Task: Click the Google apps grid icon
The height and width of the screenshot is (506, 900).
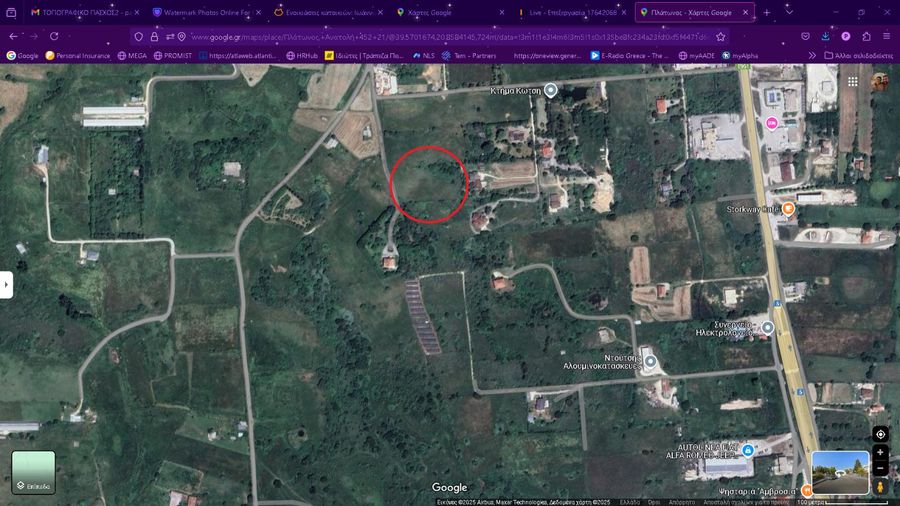Action: [x=852, y=82]
